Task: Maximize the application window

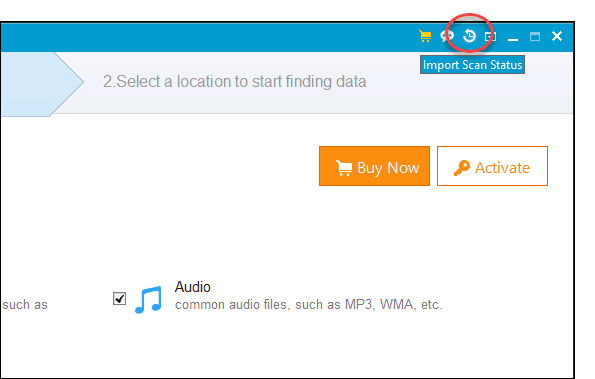Action: 535,36
